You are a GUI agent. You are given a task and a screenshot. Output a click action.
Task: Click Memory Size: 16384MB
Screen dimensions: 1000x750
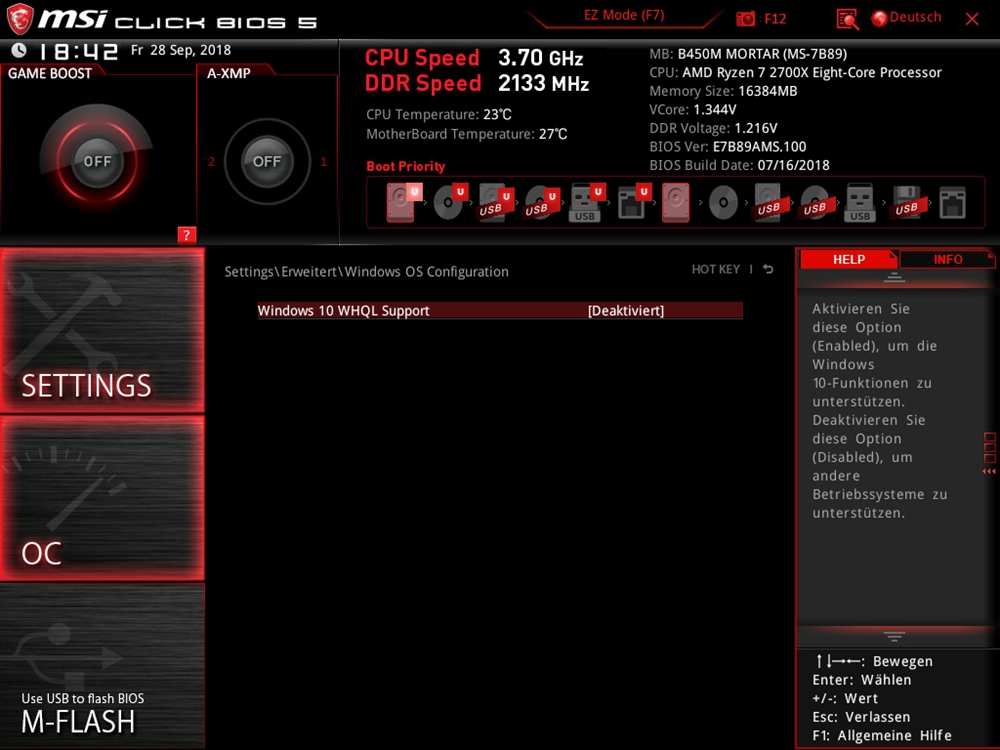(x=723, y=91)
